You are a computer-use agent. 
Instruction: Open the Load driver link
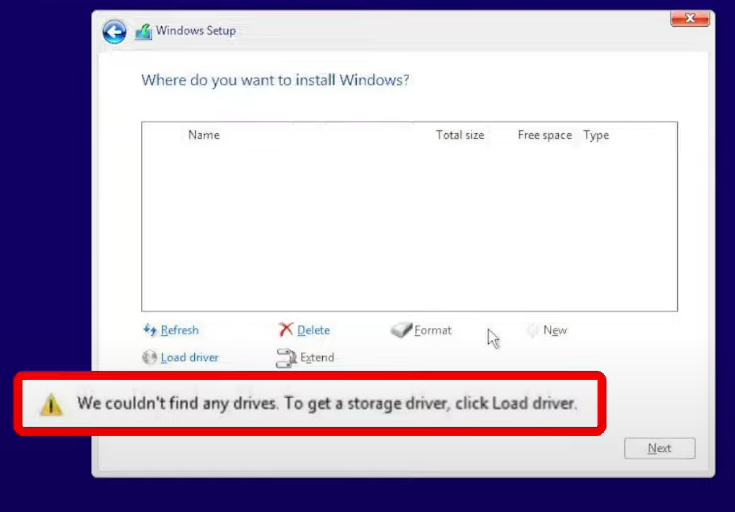189,357
